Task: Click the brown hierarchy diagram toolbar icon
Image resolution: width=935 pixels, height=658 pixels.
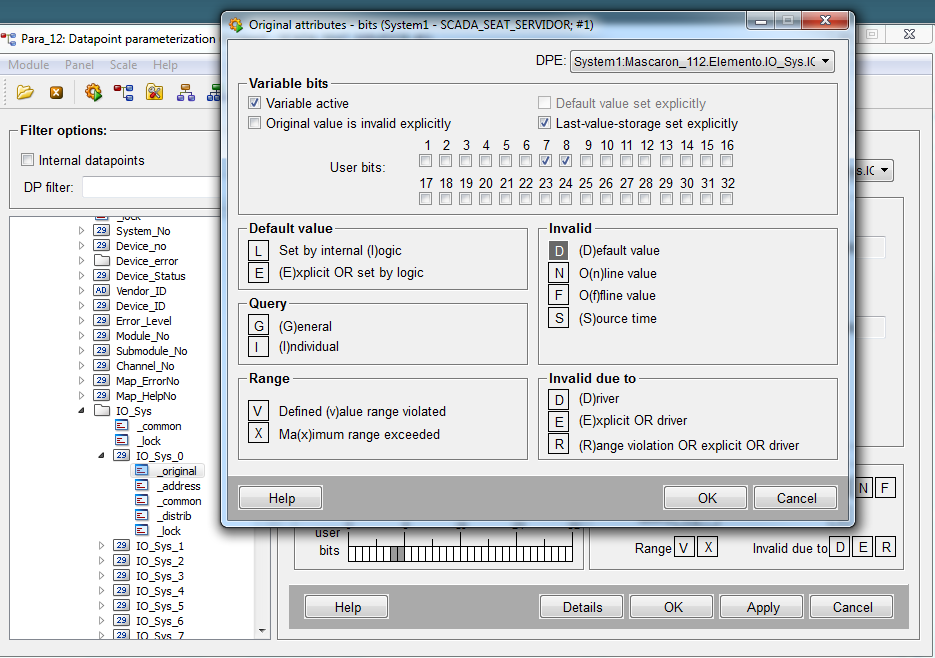Action: point(186,93)
